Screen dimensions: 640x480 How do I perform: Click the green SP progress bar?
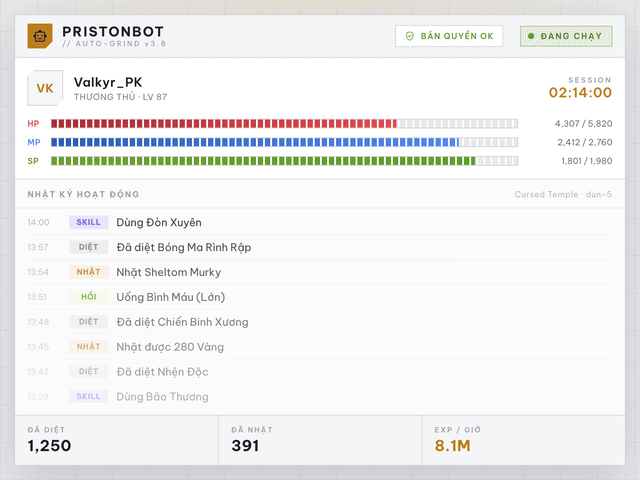click(284, 161)
